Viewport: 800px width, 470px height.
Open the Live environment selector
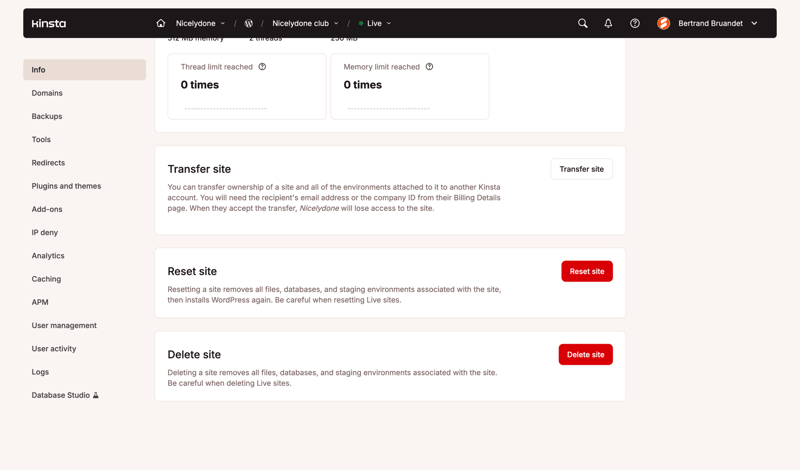tap(375, 23)
